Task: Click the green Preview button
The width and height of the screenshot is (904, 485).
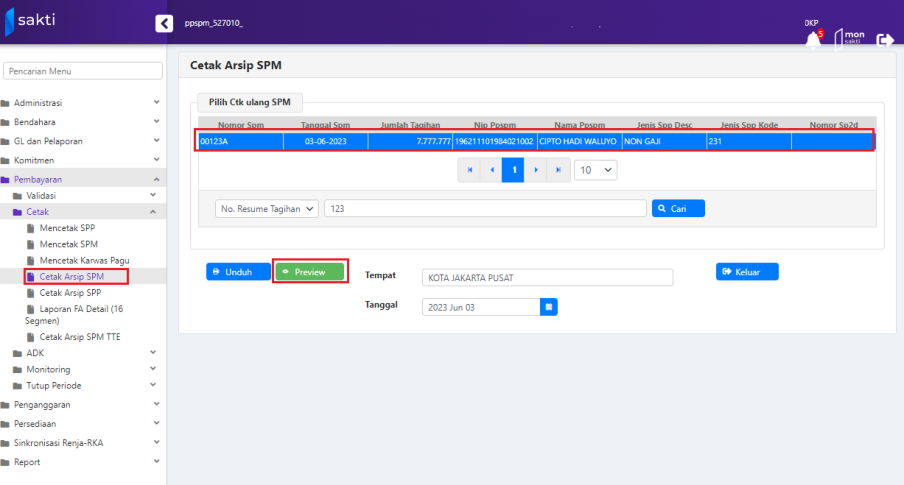Action: pos(310,271)
